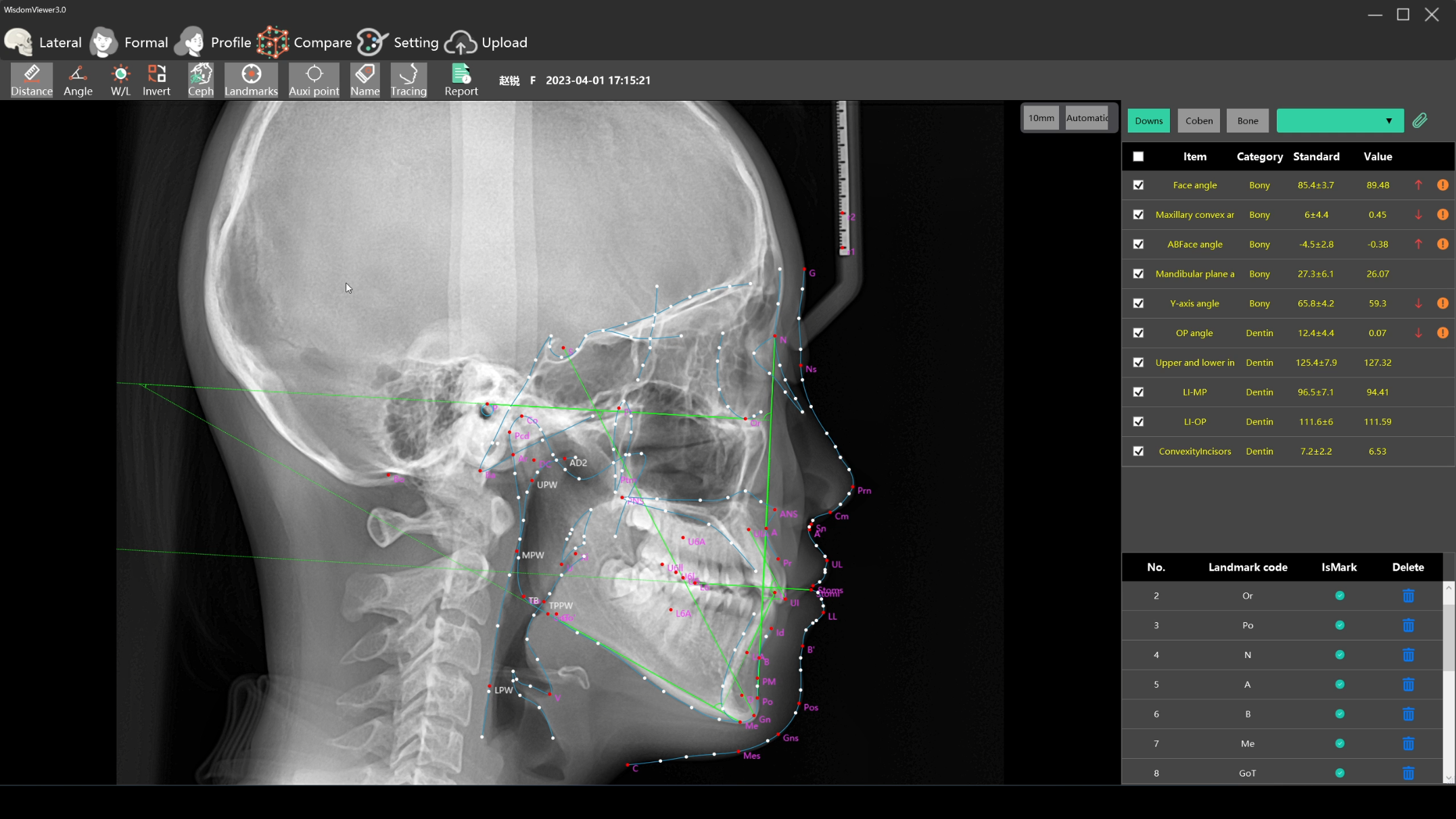Uncheck the Y-axis angle checkbox
Screen dimensions: 1456x819
(1138, 303)
